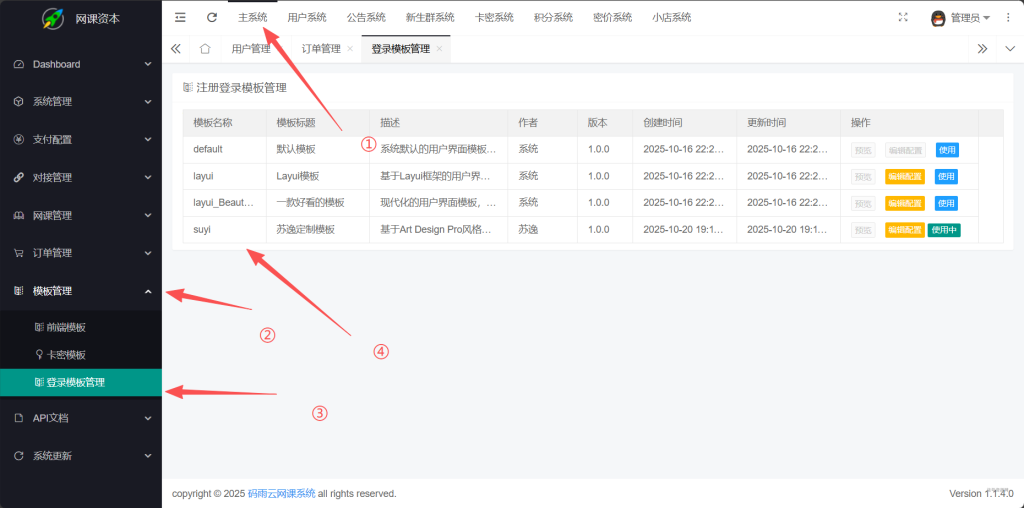Click the Dashboard gauge icon

tap(18, 64)
